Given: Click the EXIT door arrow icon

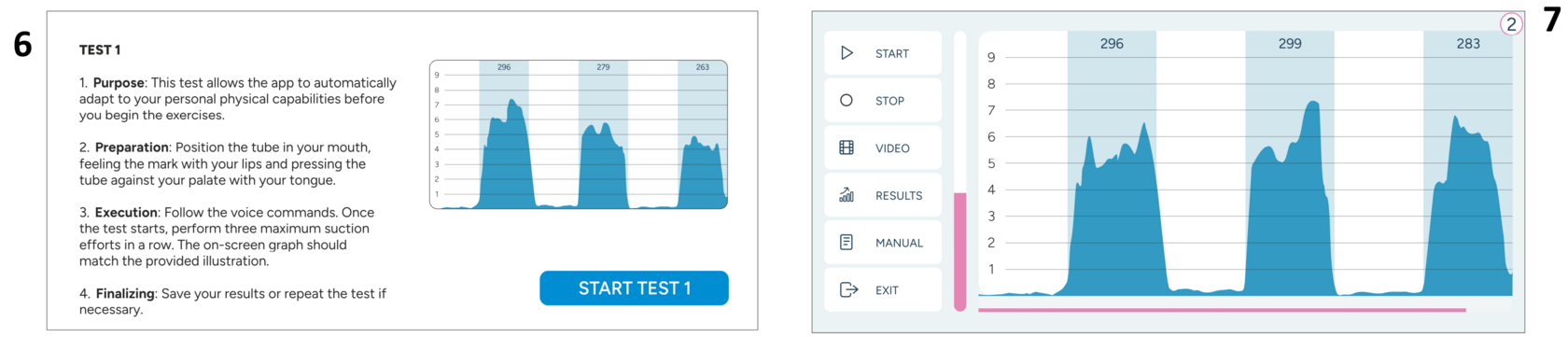Looking at the screenshot, I should point(848,289).
